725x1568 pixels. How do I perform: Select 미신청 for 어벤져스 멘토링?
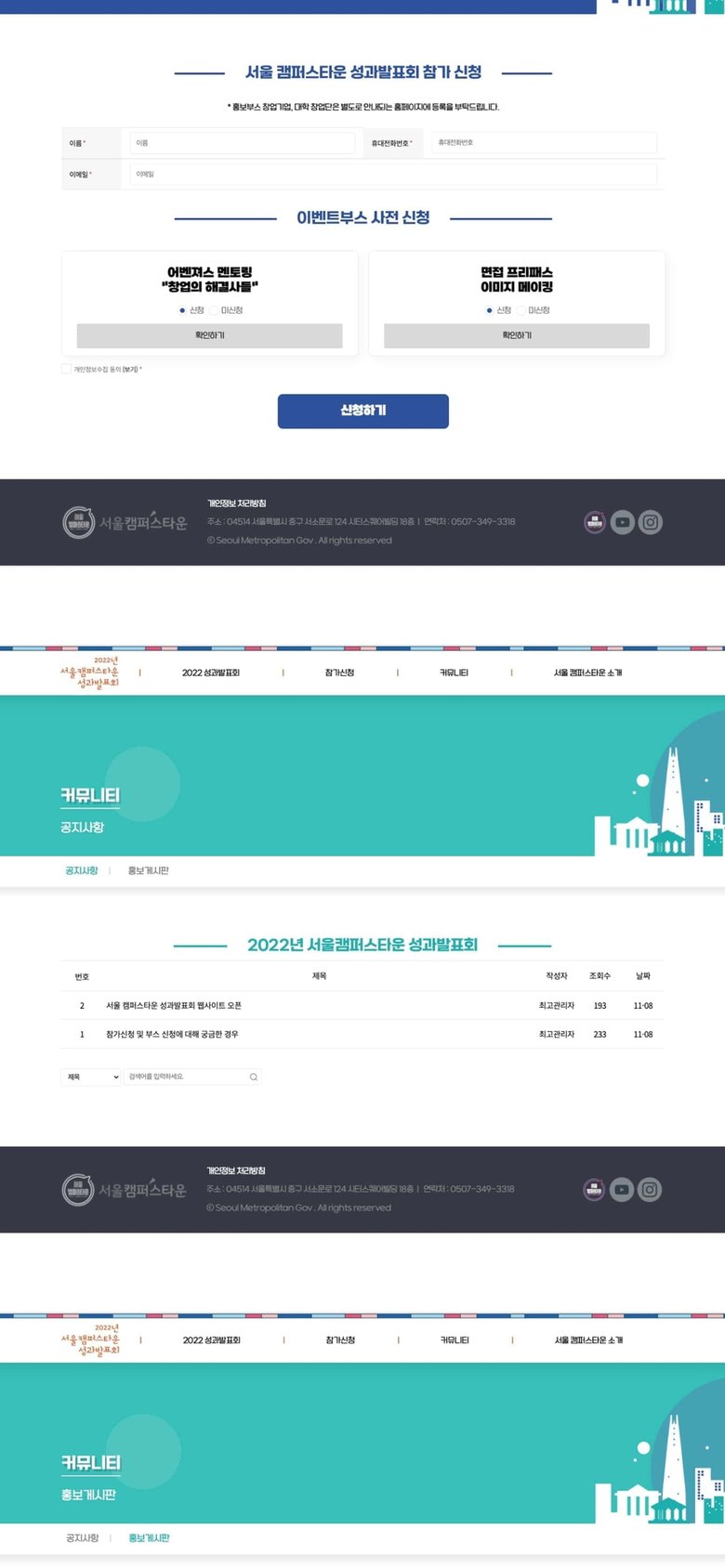point(214,310)
